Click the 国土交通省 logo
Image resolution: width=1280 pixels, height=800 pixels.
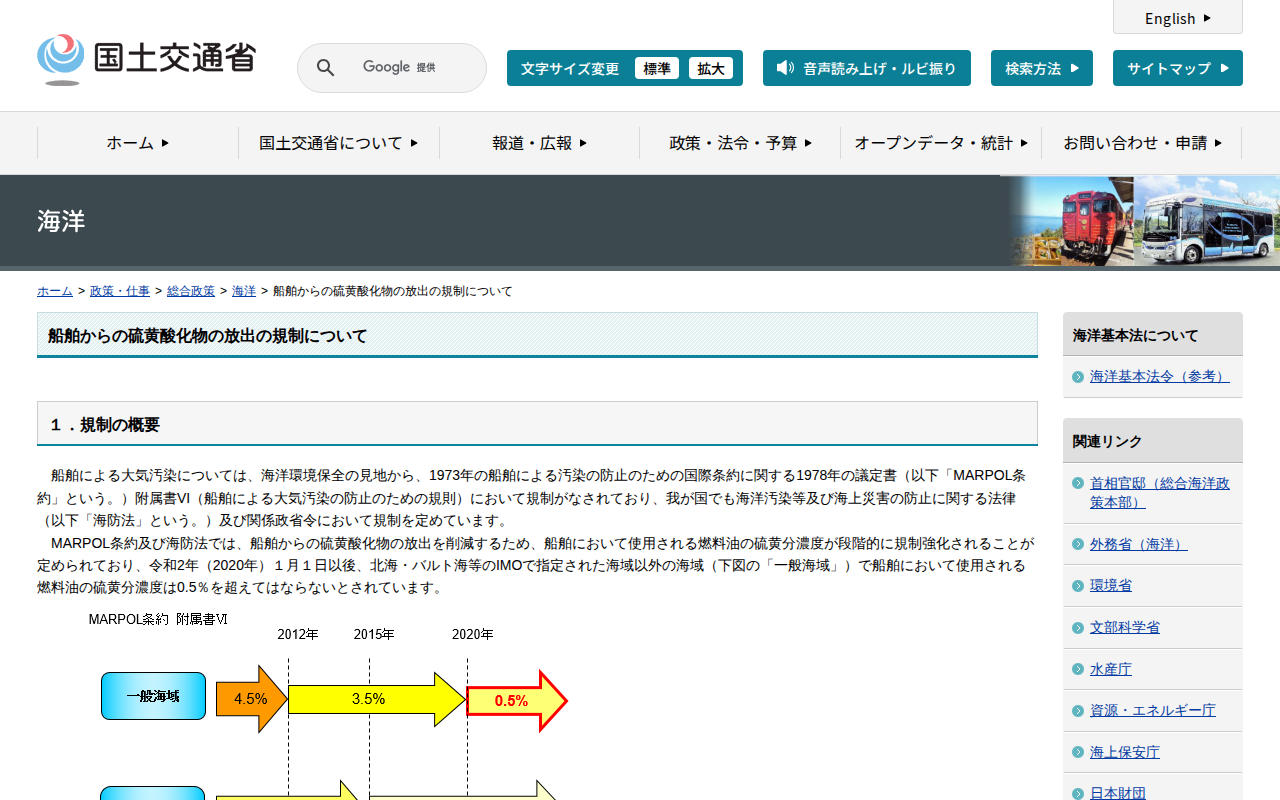pyautogui.click(x=146, y=60)
